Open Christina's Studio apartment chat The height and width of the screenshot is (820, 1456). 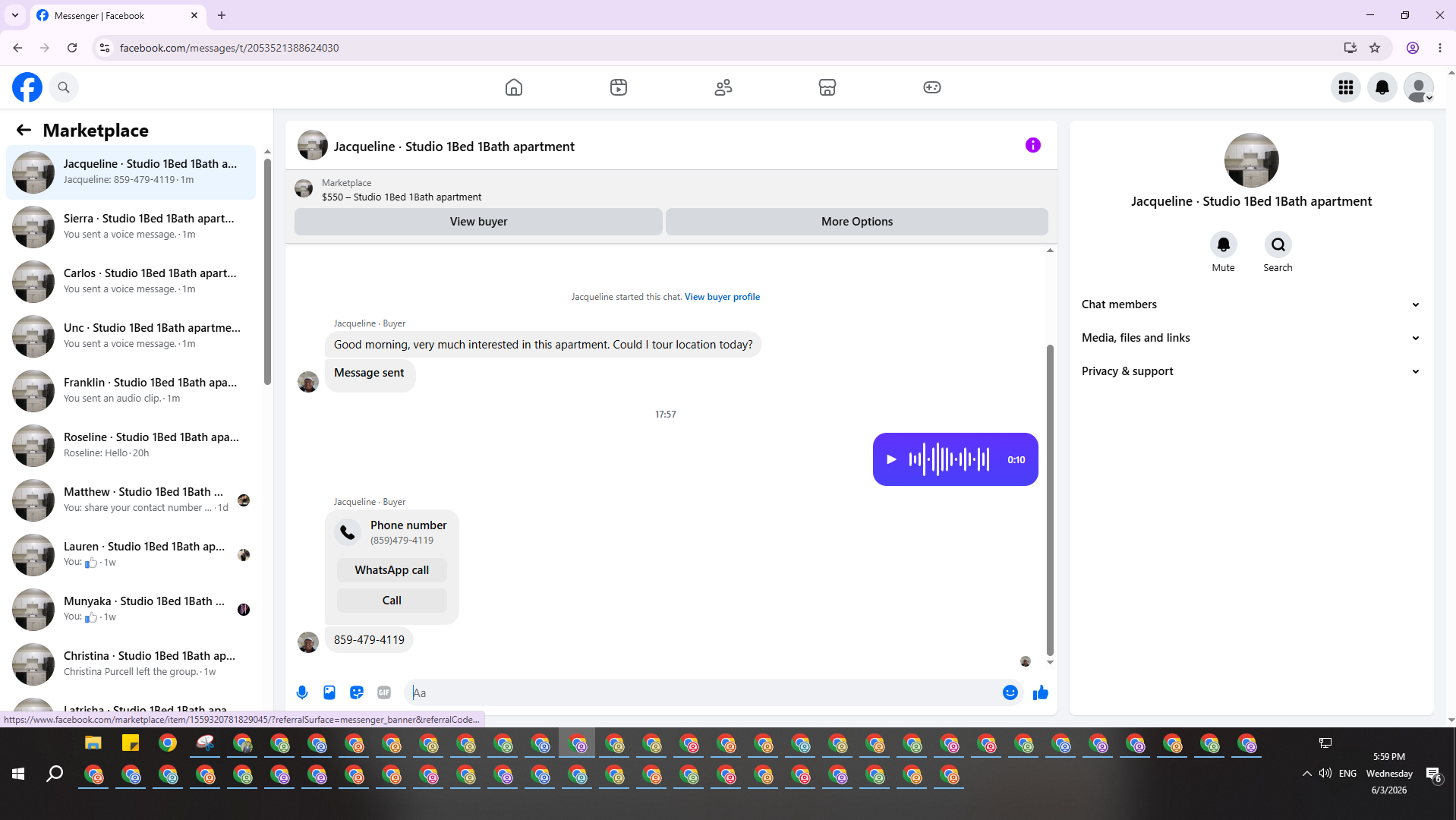click(x=131, y=664)
